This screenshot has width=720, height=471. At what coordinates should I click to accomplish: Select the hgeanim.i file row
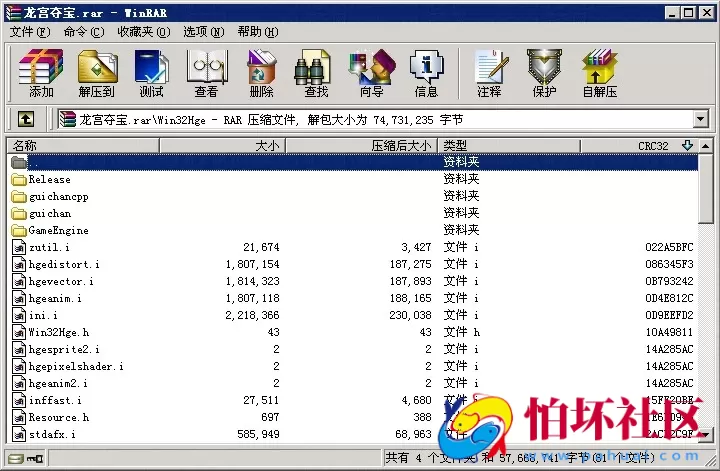353,298
